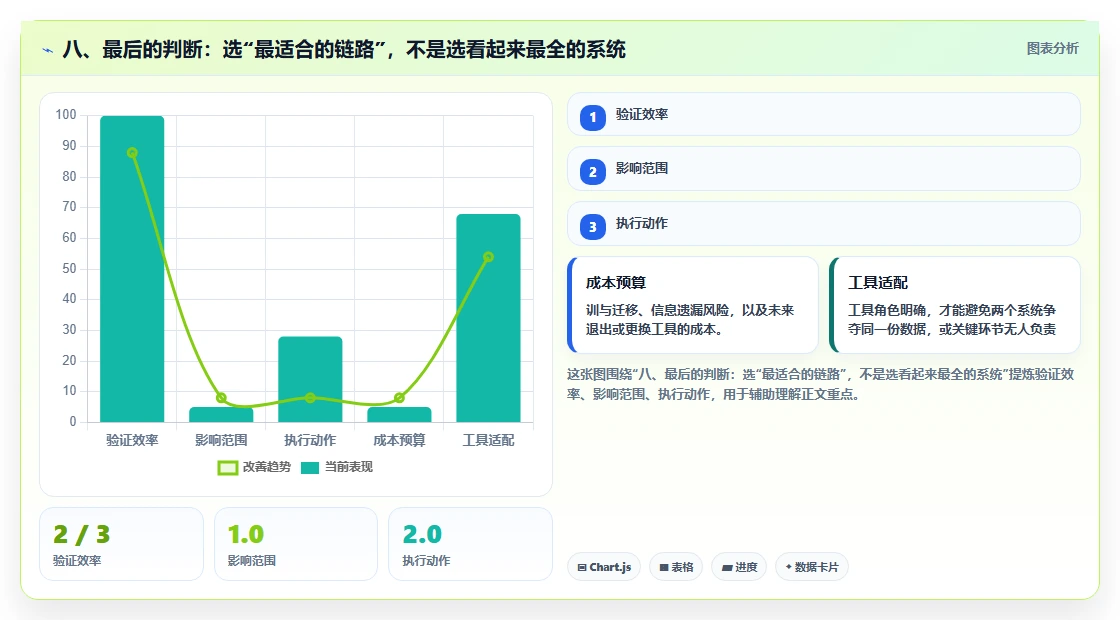
Task: Click the 表格 tag
Action: (x=676, y=567)
